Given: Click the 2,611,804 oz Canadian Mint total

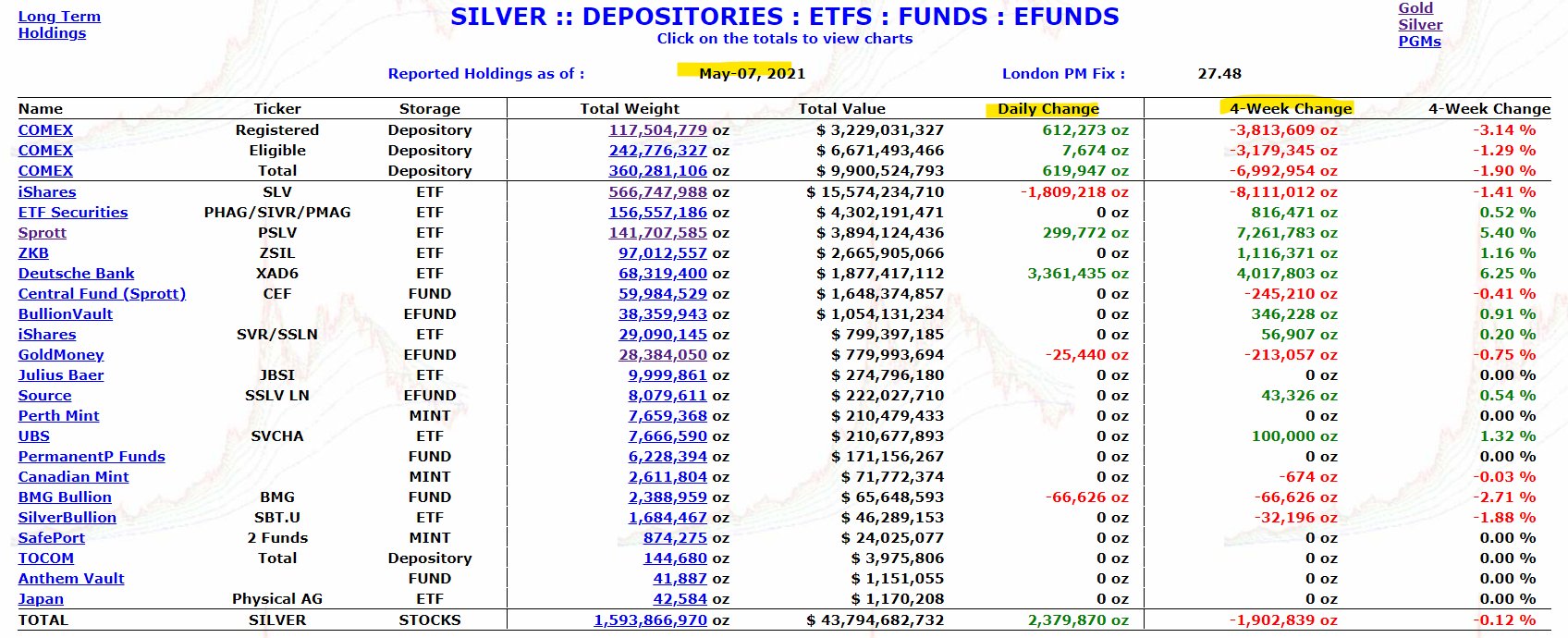Looking at the screenshot, I should pos(668,477).
